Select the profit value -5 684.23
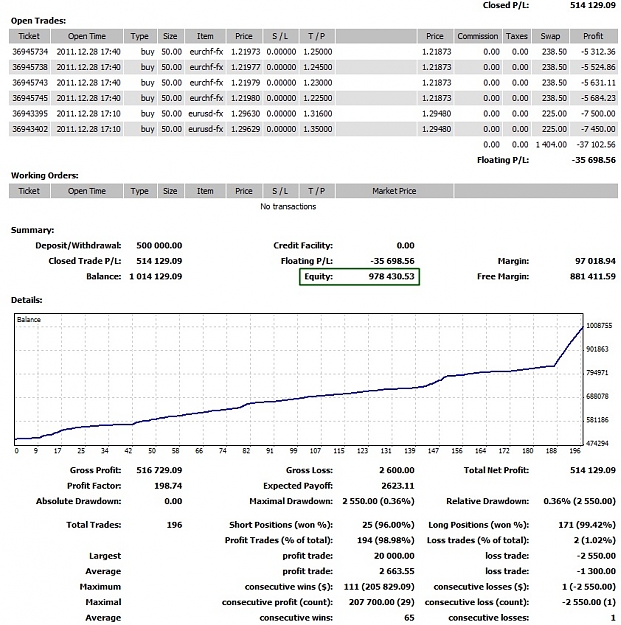 click(598, 98)
